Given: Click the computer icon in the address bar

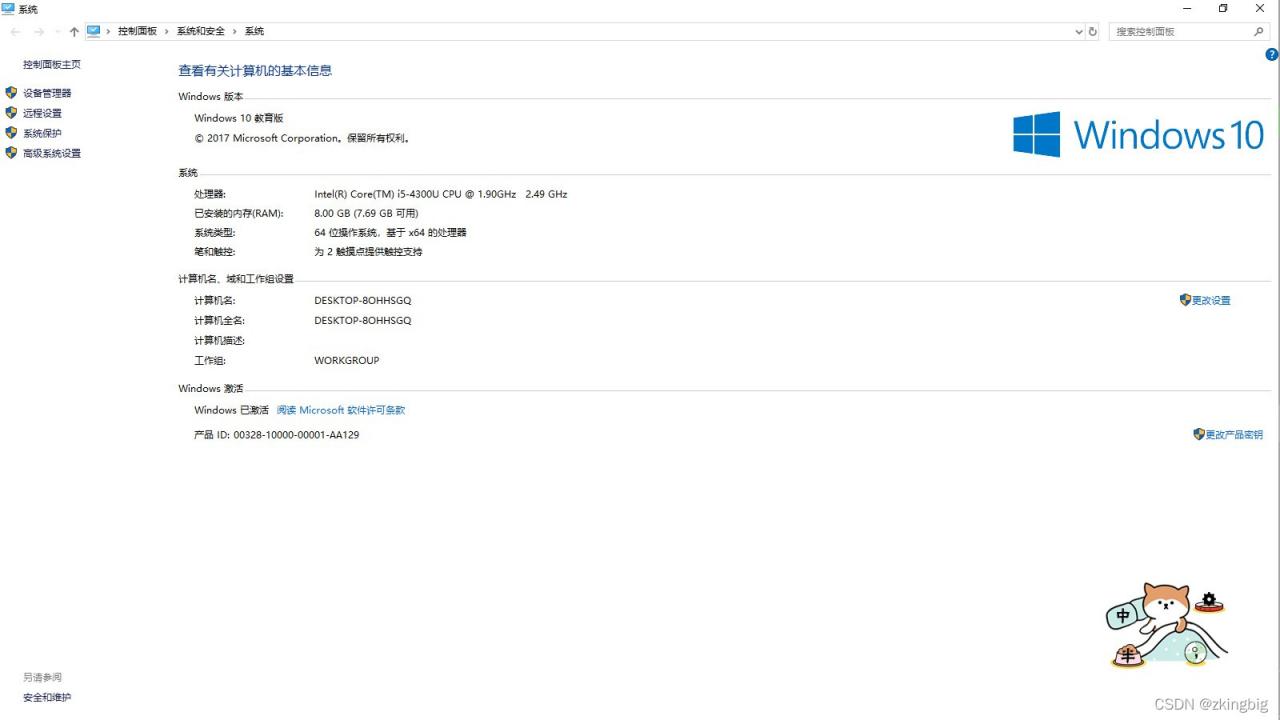Looking at the screenshot, I should click(94, 31).
